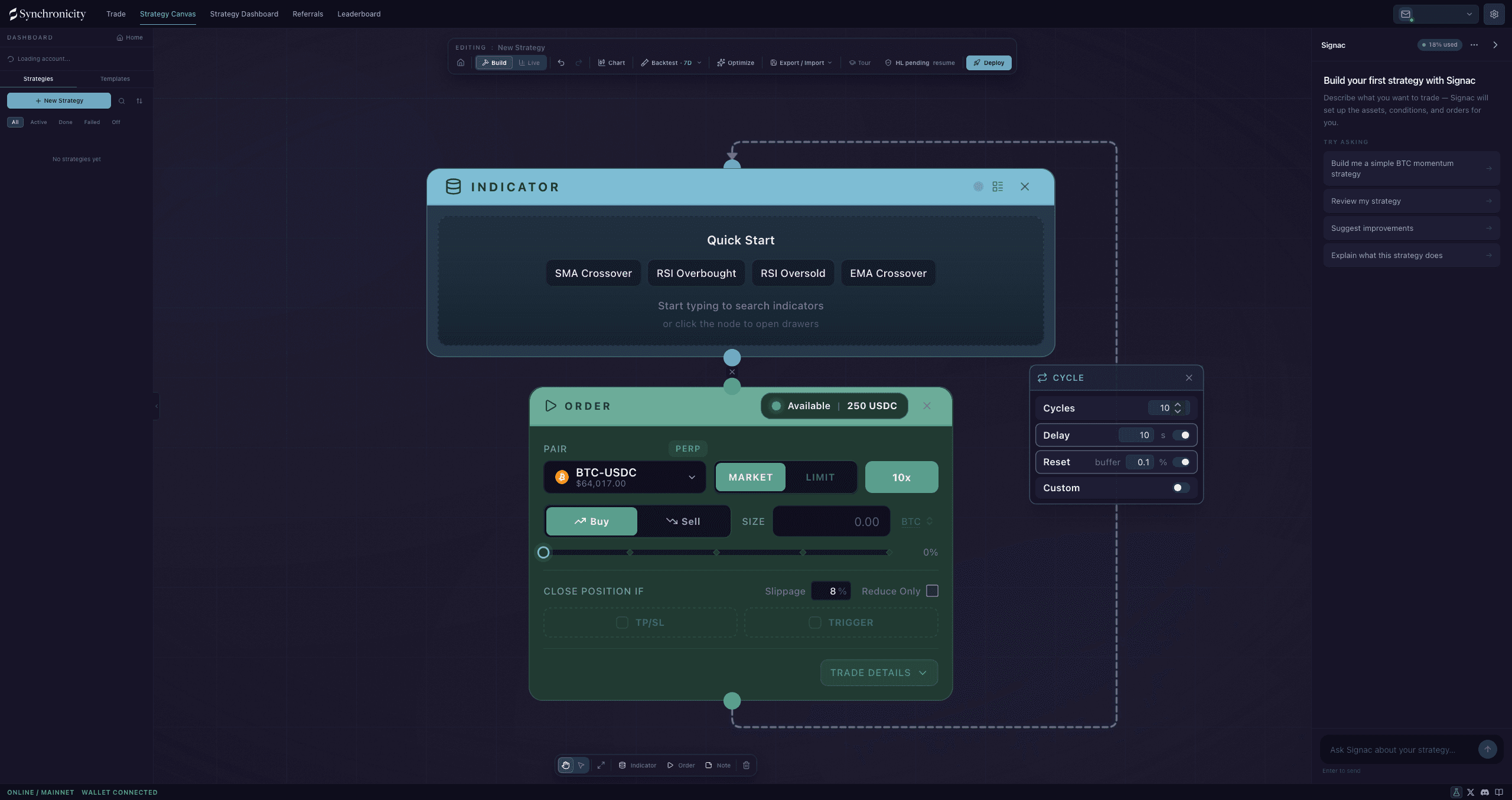Add a Note from bottom toolbar
The image size is (1512, 800).
click(x=718, y=765)
